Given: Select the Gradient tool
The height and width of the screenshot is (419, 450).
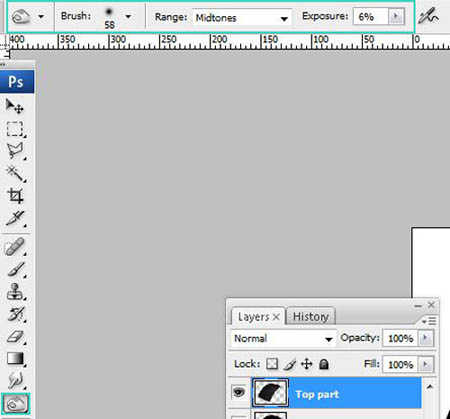Looking at the screenshot, I should [x=15, y=359].
